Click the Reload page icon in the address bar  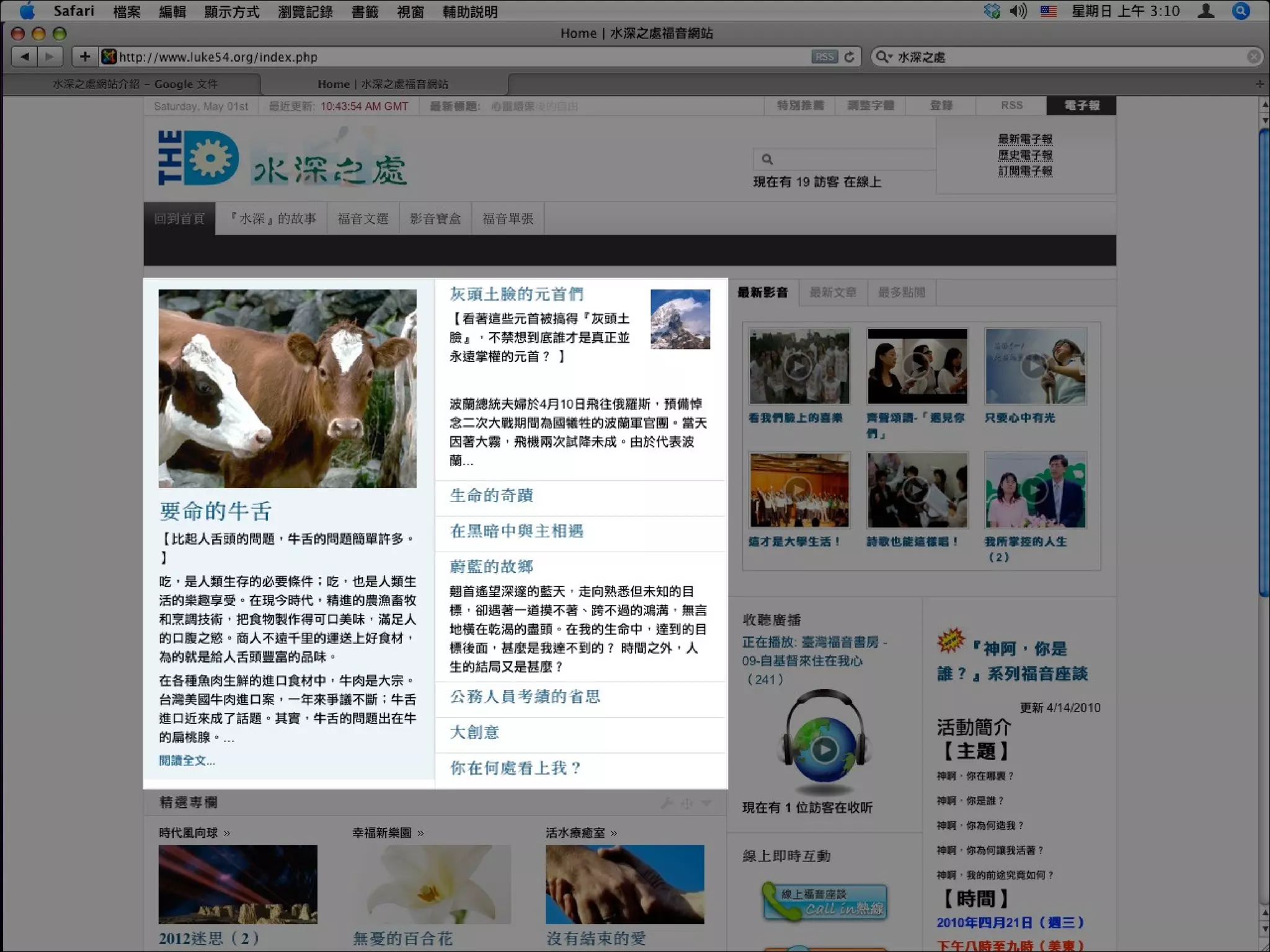[850, 57]
